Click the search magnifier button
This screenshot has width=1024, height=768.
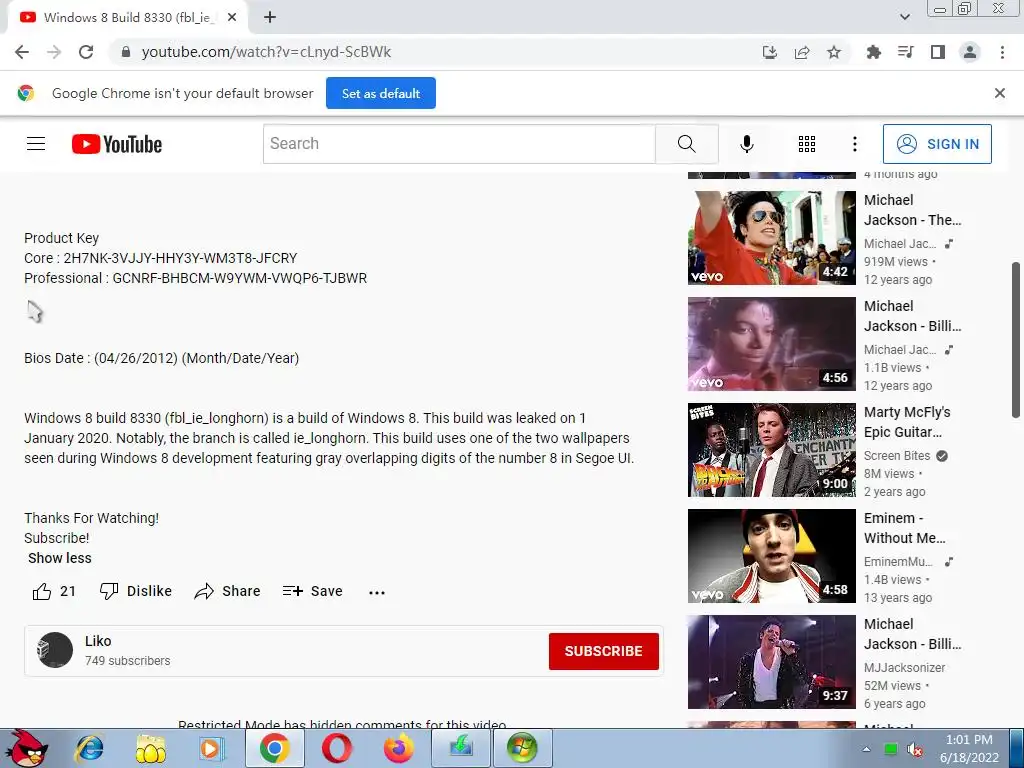pyautogui.click(x=686, y=144)
